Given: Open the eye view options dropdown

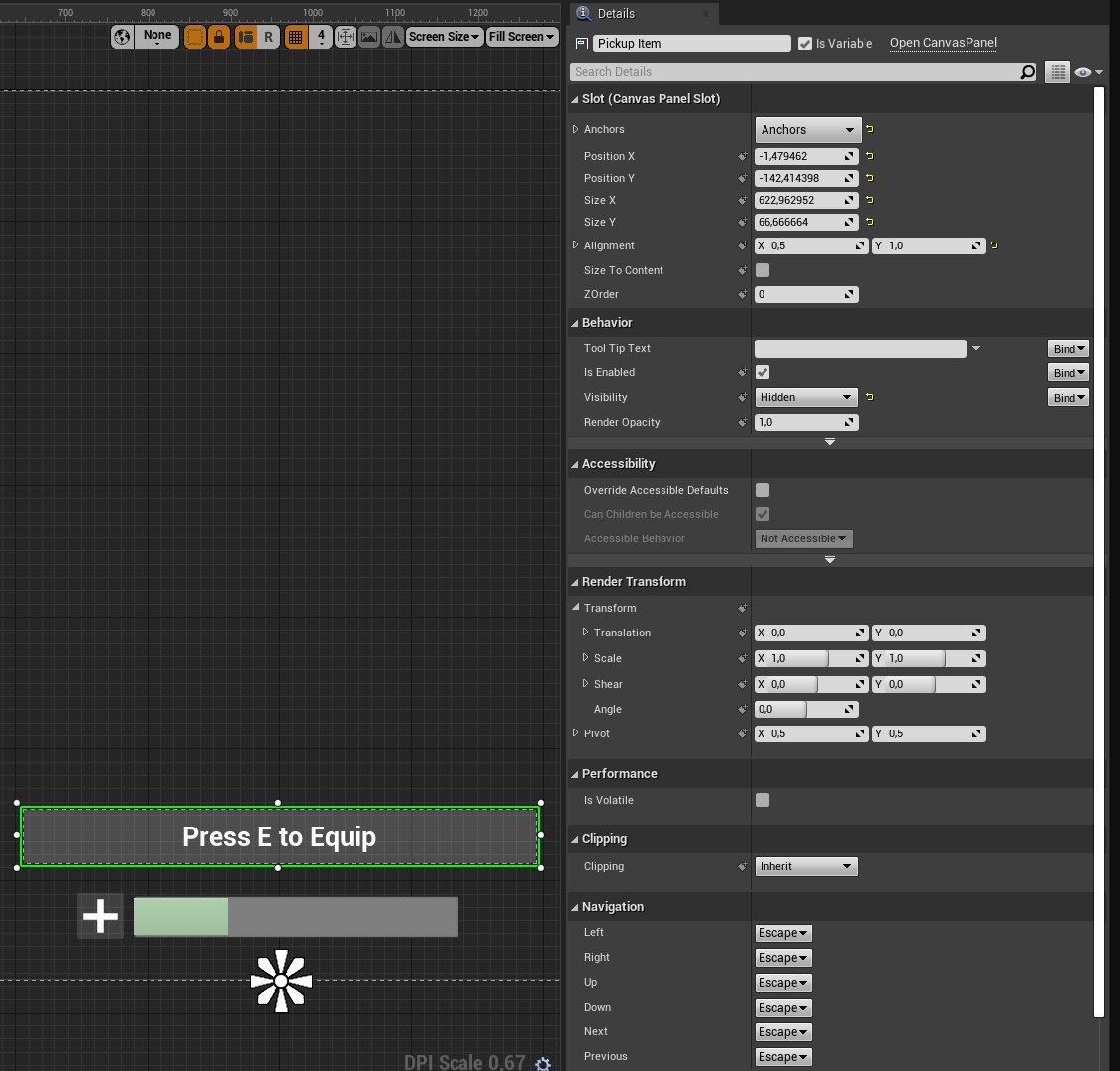Looking at the screenshot, I should [x=1088, y=72].
